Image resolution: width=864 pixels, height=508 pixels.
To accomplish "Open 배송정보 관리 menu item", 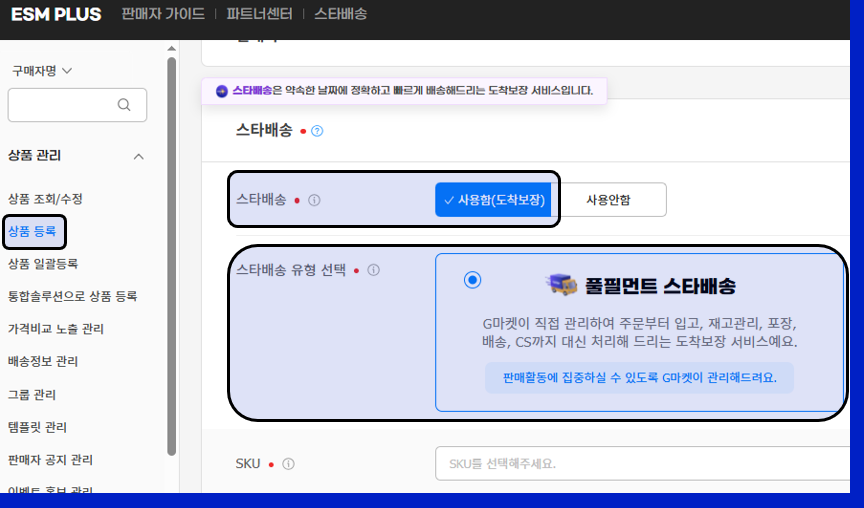I will click(43, 361).
